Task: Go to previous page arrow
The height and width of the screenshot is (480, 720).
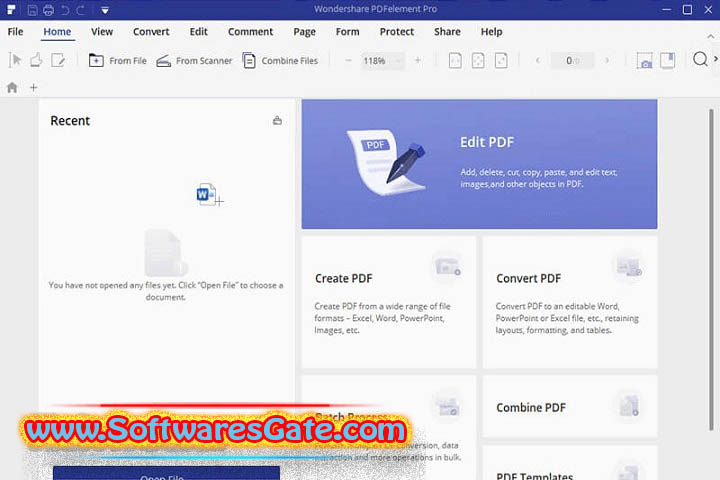Action: pos(538,60)
